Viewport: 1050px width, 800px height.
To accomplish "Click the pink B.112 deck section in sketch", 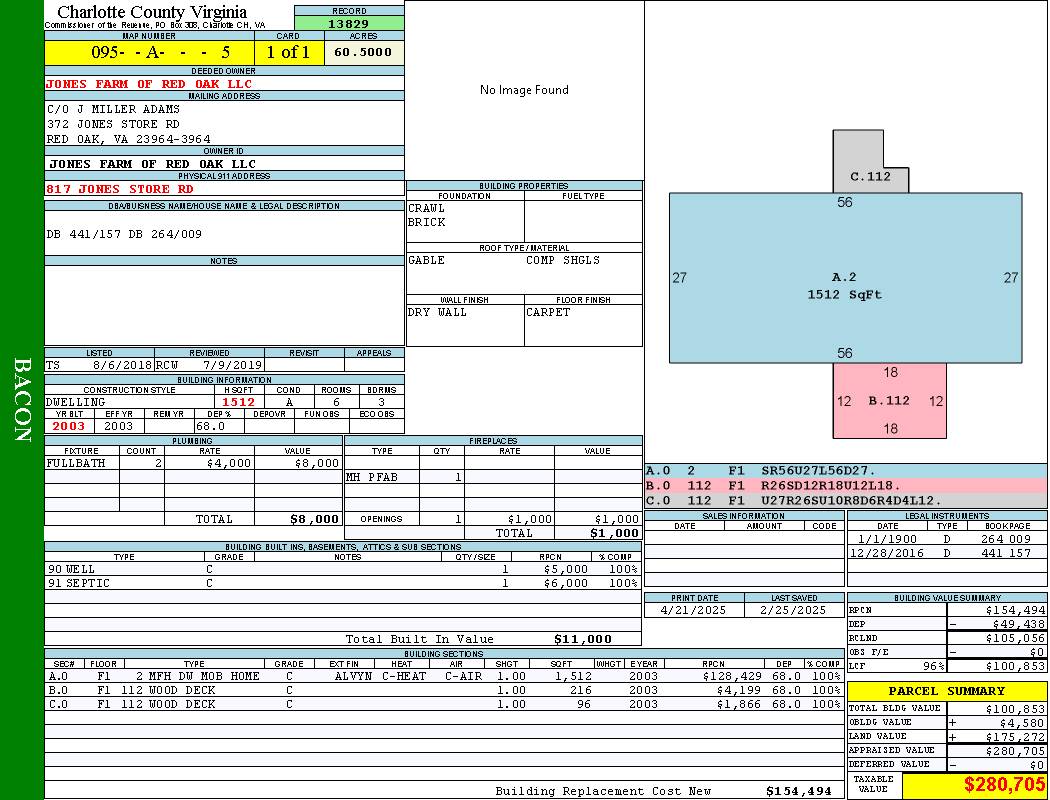I will [889, 400].
